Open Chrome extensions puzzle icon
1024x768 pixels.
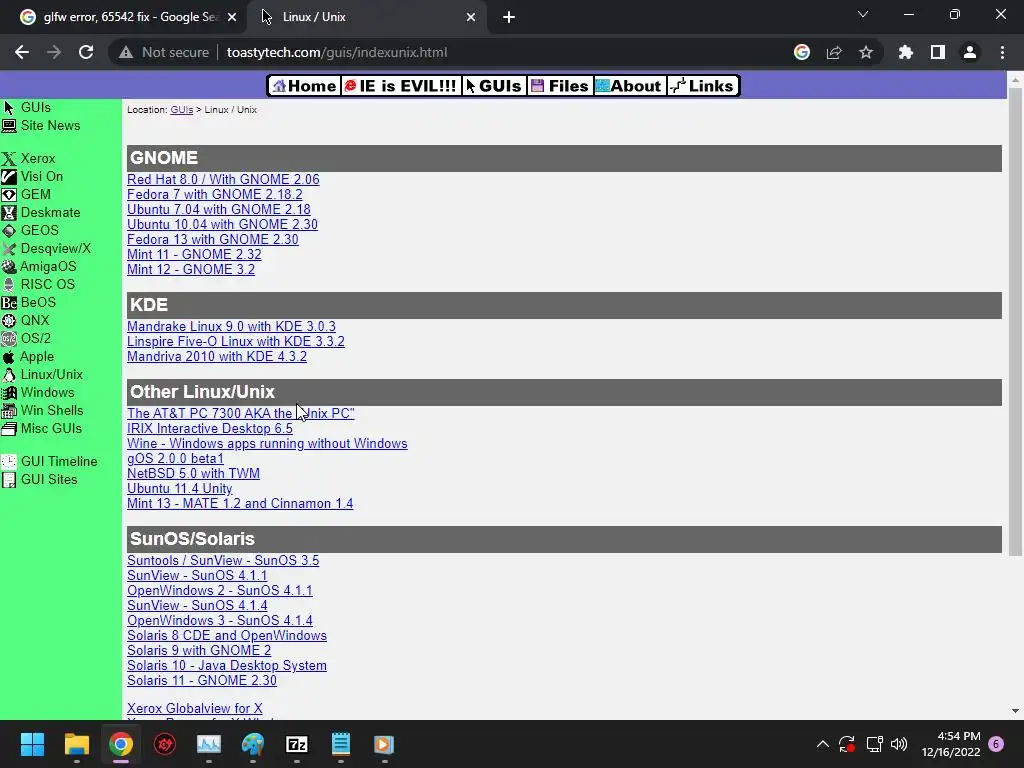pos(905,52)
